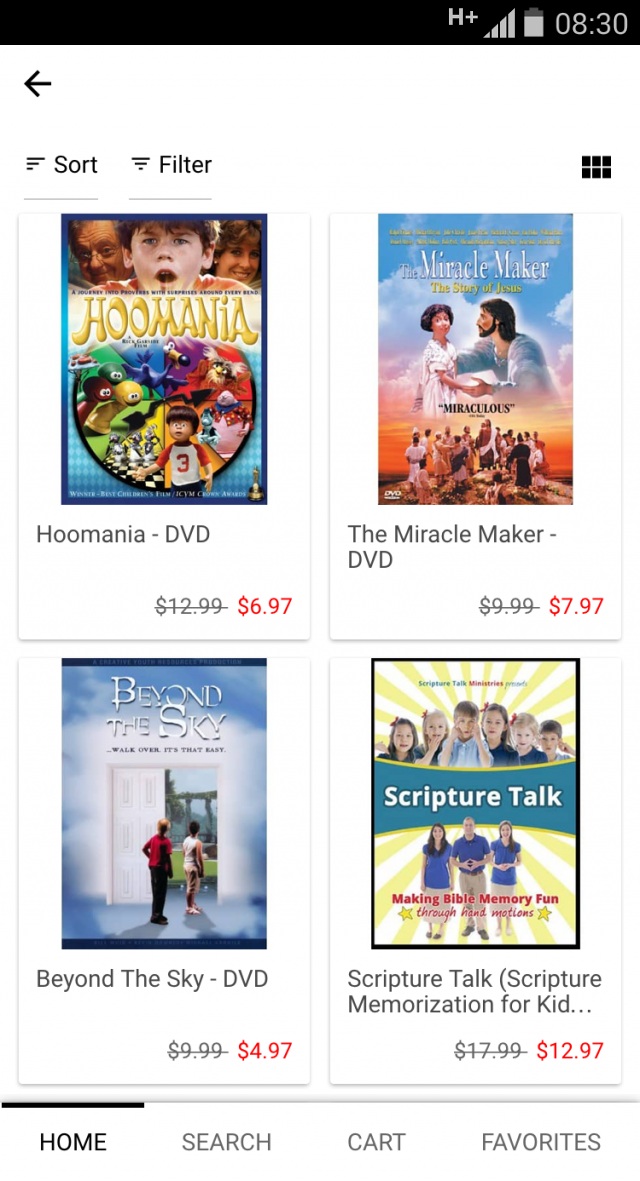
Task: Select the HOME tab
Action: click(x=73, y=1142)
